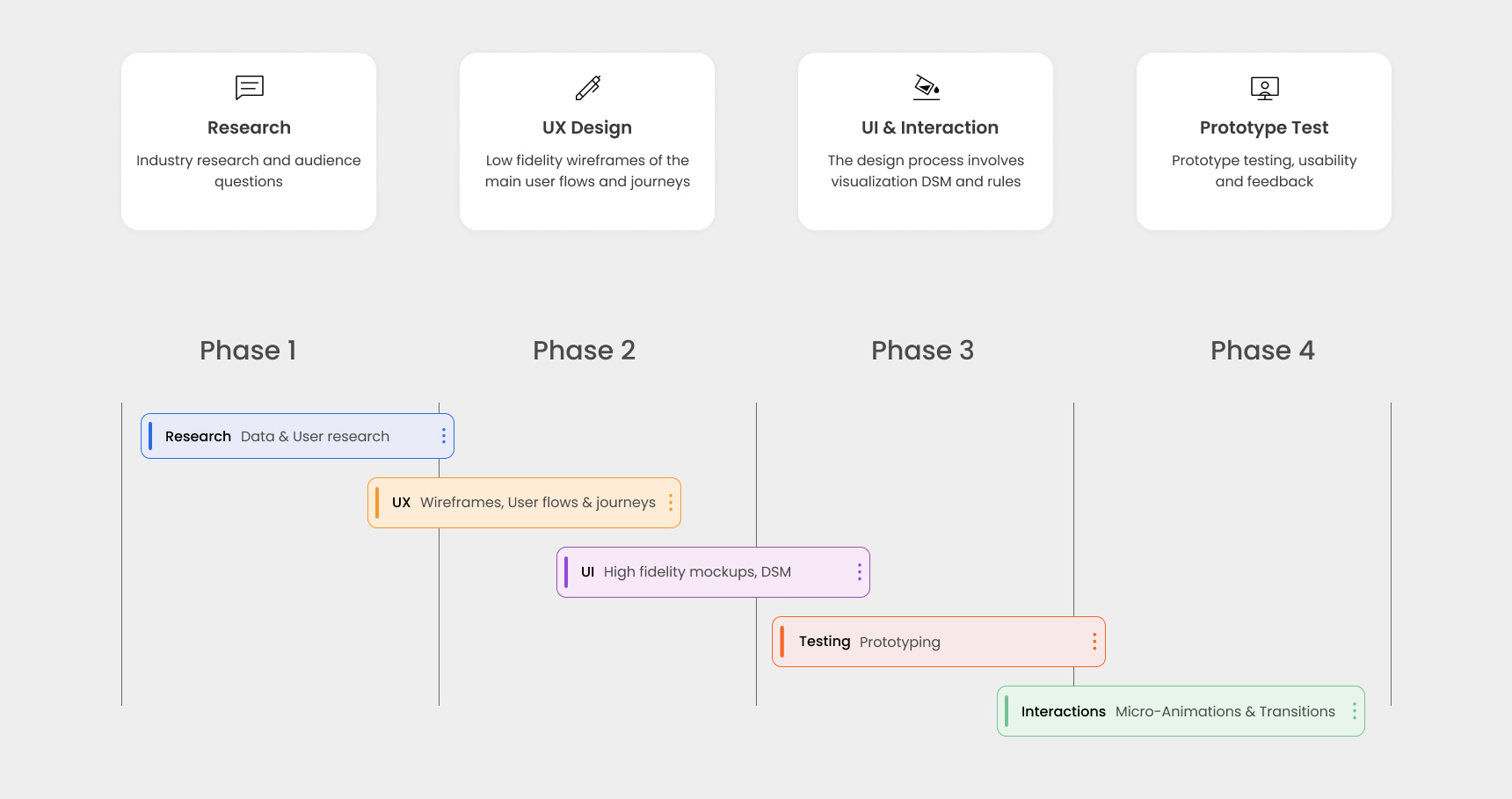Select the UI High fidelity mockups bar
Screen dimensions: 1512x799
point(713,572)
